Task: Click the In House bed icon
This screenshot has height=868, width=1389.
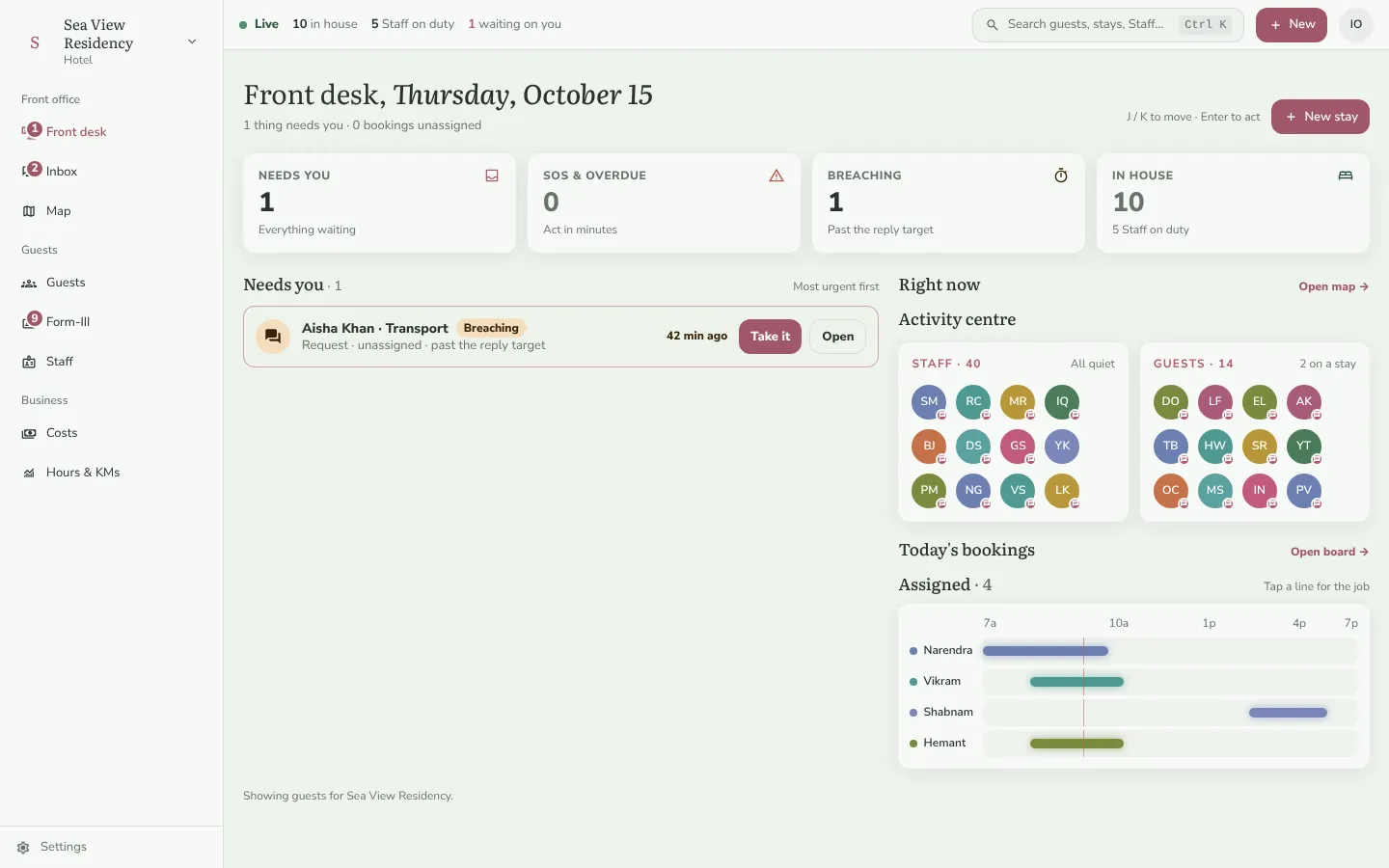Action: [1346, 176]
